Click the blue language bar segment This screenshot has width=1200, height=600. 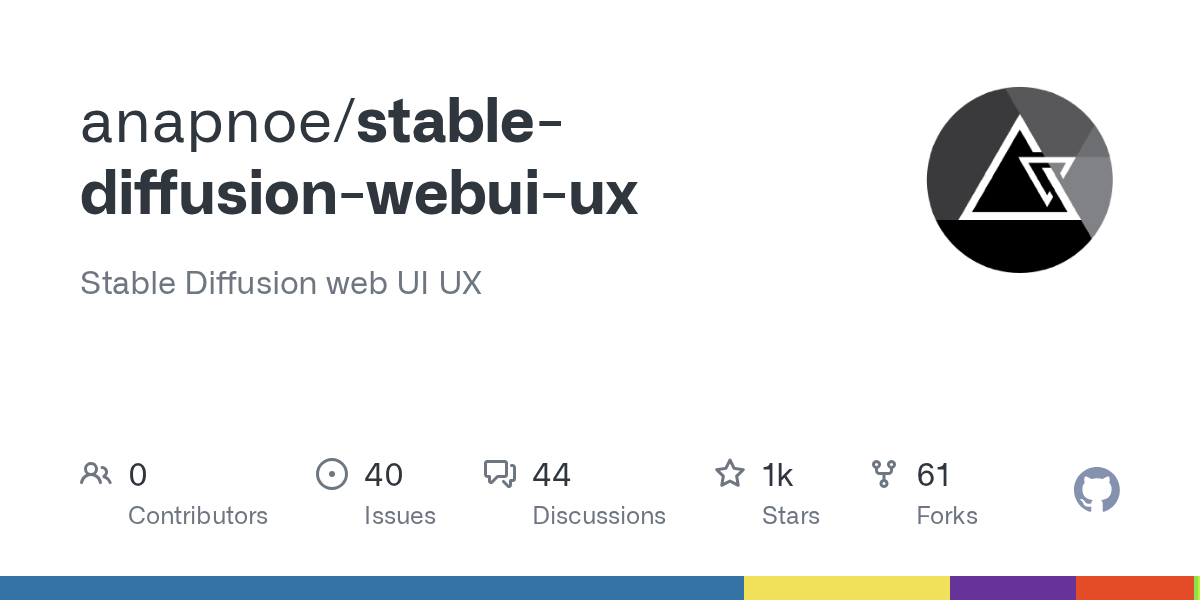(371, 588)
